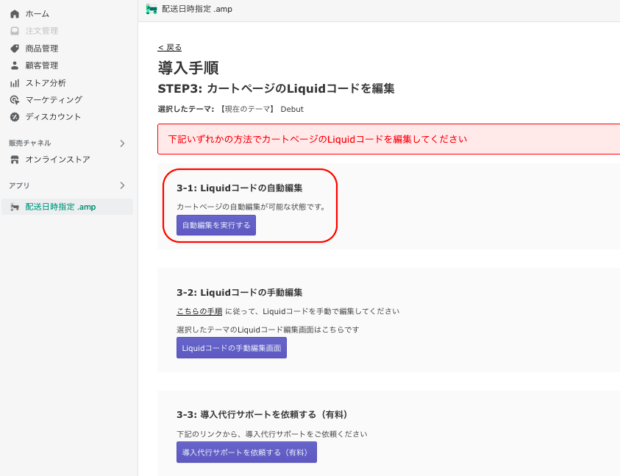The height and width of the screenshot is (476, 620).
Task: Click the Home icon in sidebar
Action: pyautogui.click(x=14, y=14)
